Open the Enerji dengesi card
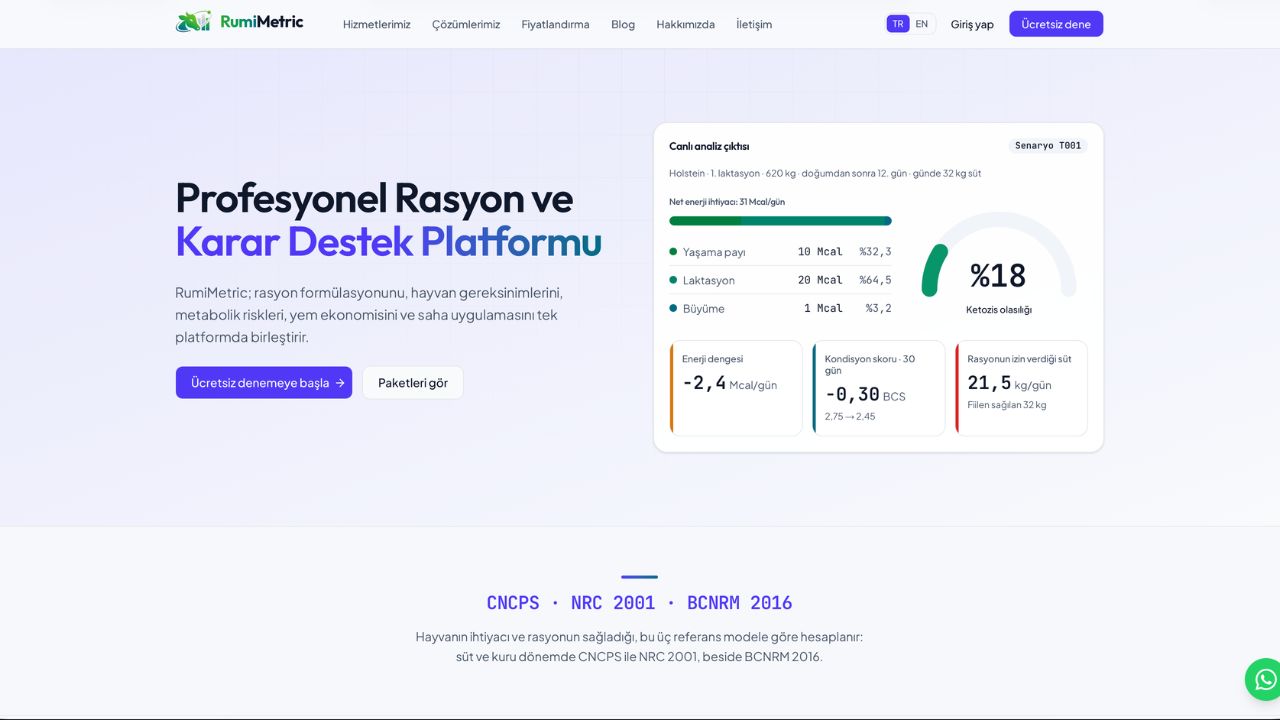The image size is (1280, 720). 736,388
